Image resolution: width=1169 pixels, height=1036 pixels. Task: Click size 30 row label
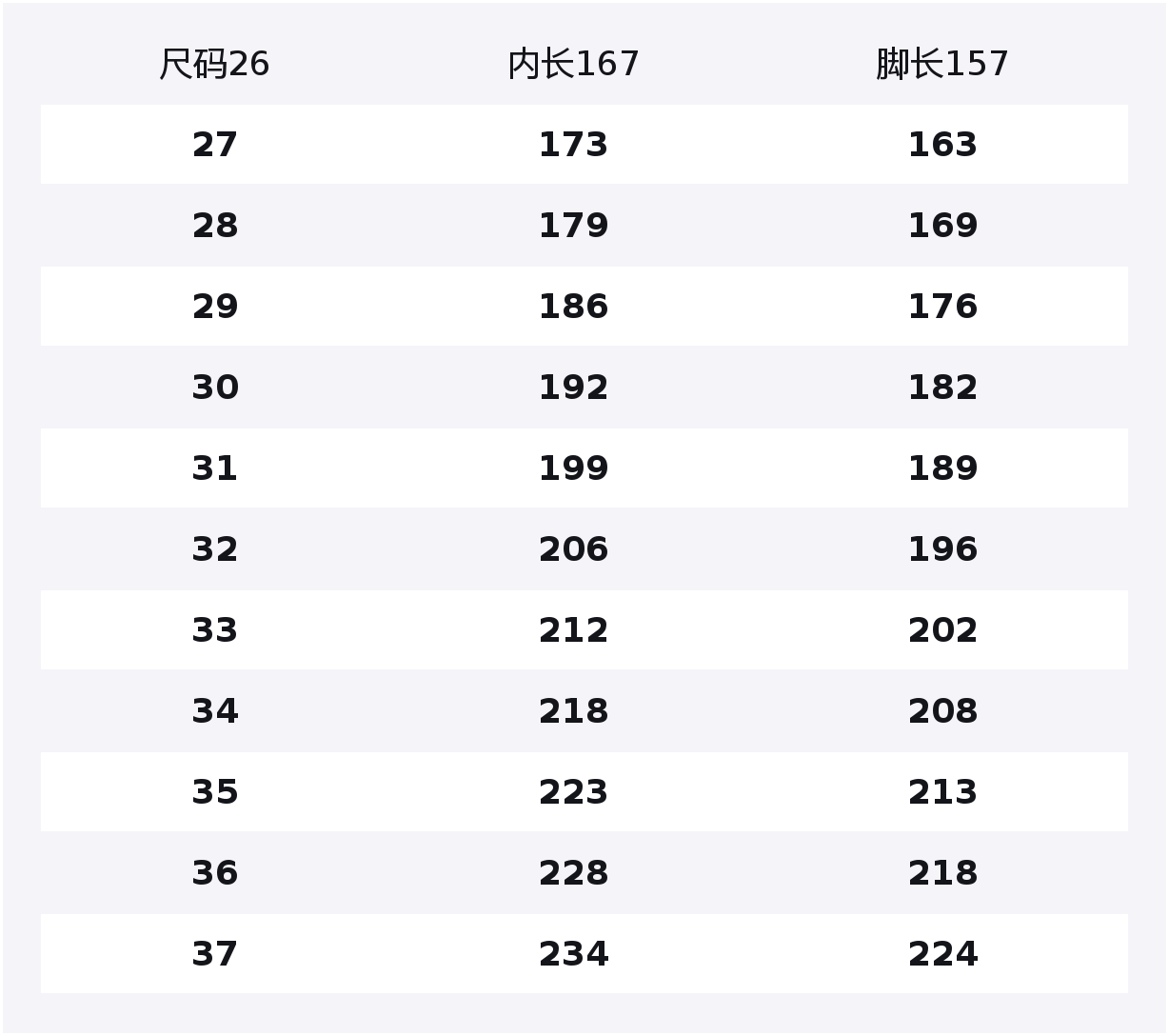coord(215,388)
